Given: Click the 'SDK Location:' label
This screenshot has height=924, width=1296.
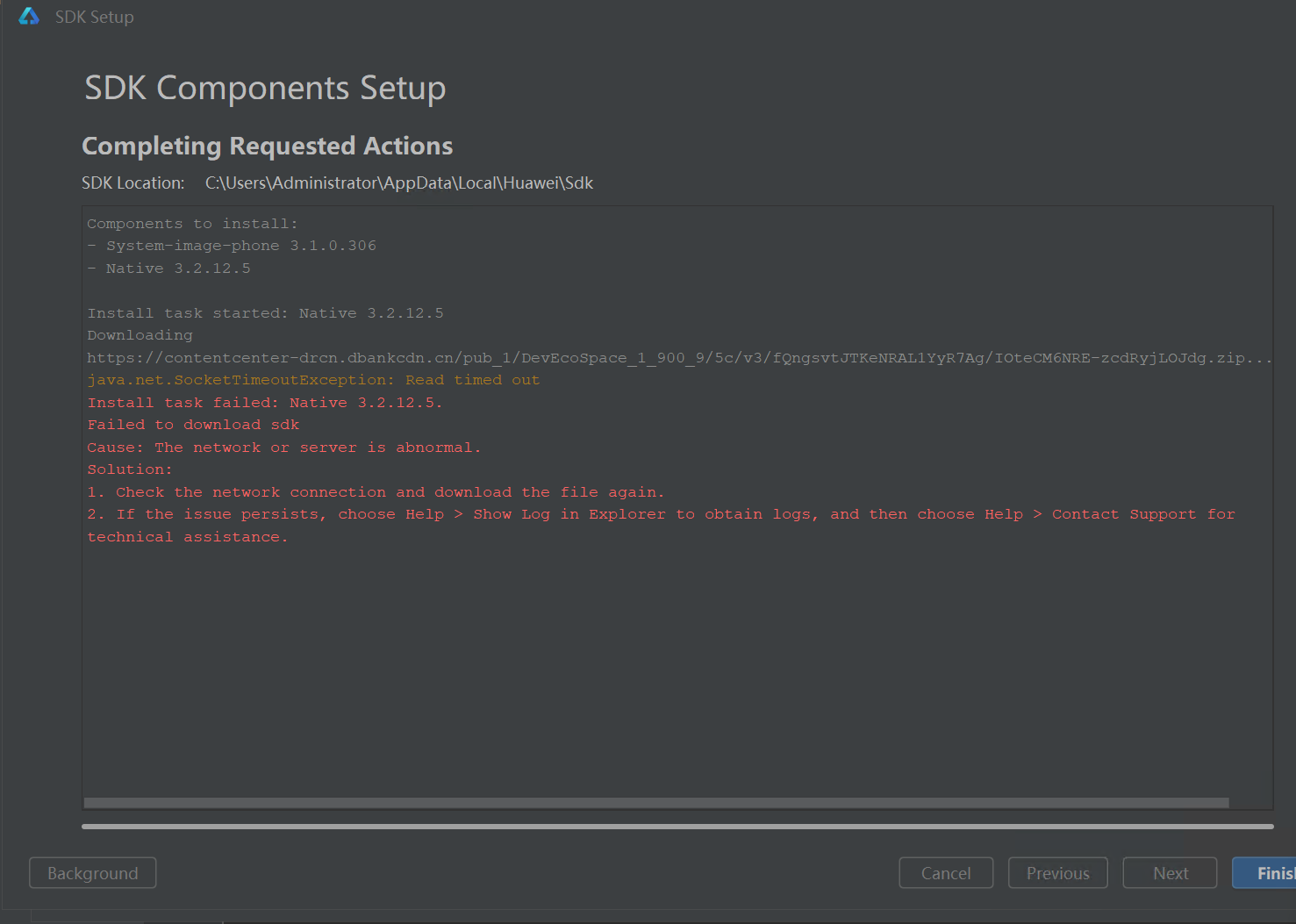Looking at the screenshot, I should pos(133,183).
